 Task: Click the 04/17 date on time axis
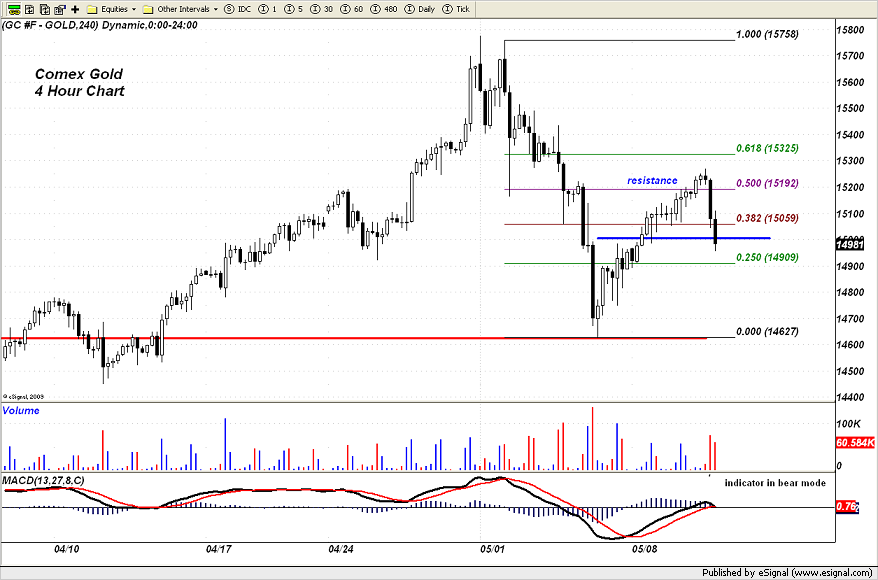(220, 549)
